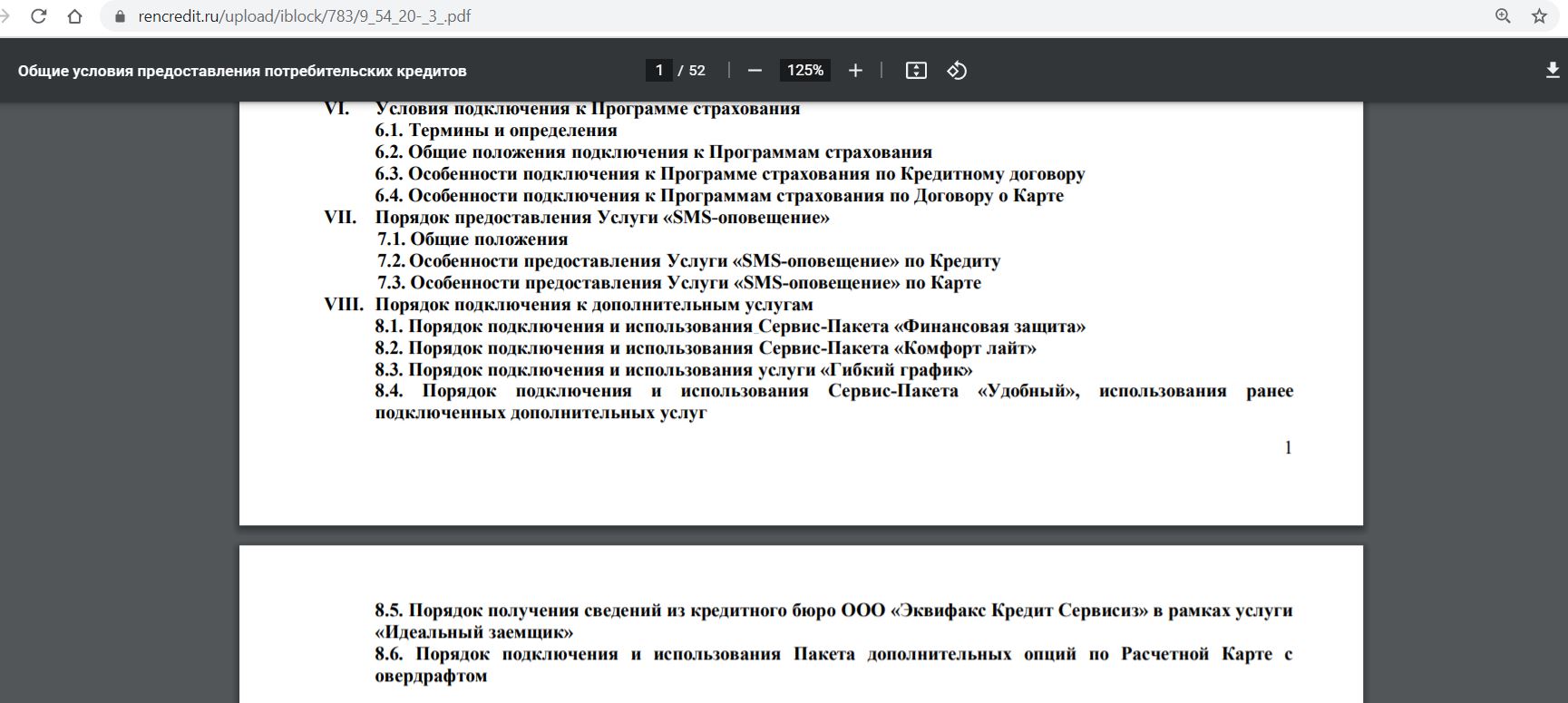Click entry 6.4 about Договору о Карте
This screenshot has width=1568, height=703.
(x=719, y=196)
